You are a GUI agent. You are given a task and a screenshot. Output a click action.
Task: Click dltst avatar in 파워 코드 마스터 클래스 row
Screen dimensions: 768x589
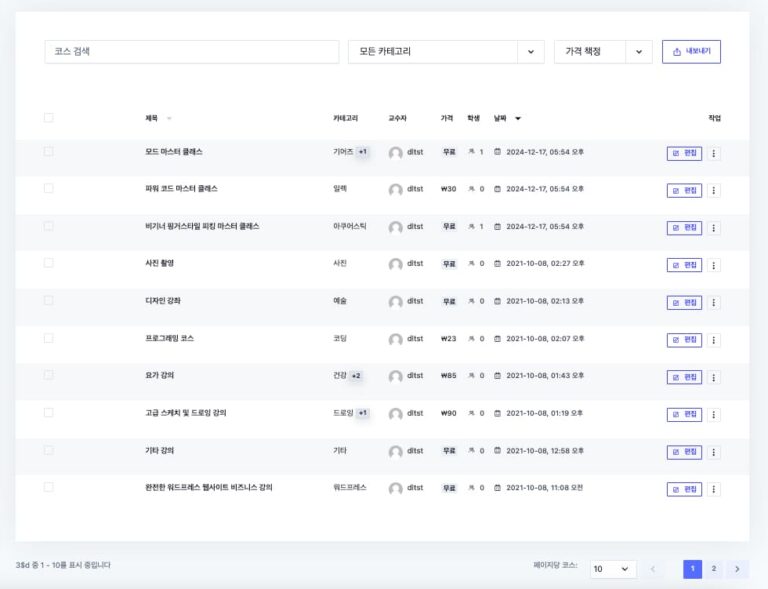point(396,190)
